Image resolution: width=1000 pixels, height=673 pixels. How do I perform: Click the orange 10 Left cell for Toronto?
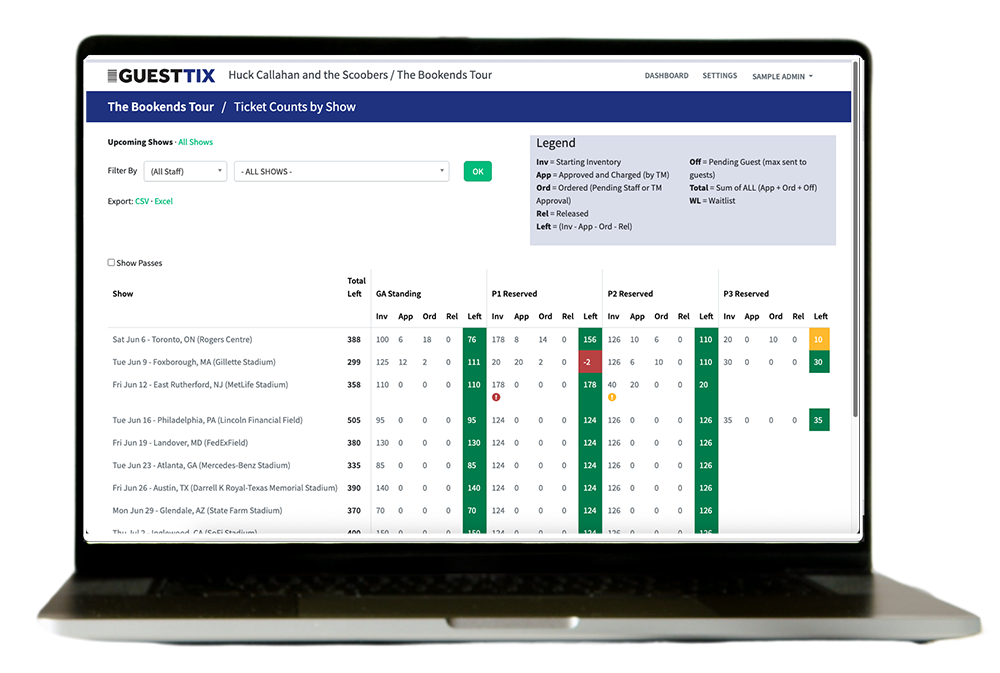coord(819,340)
